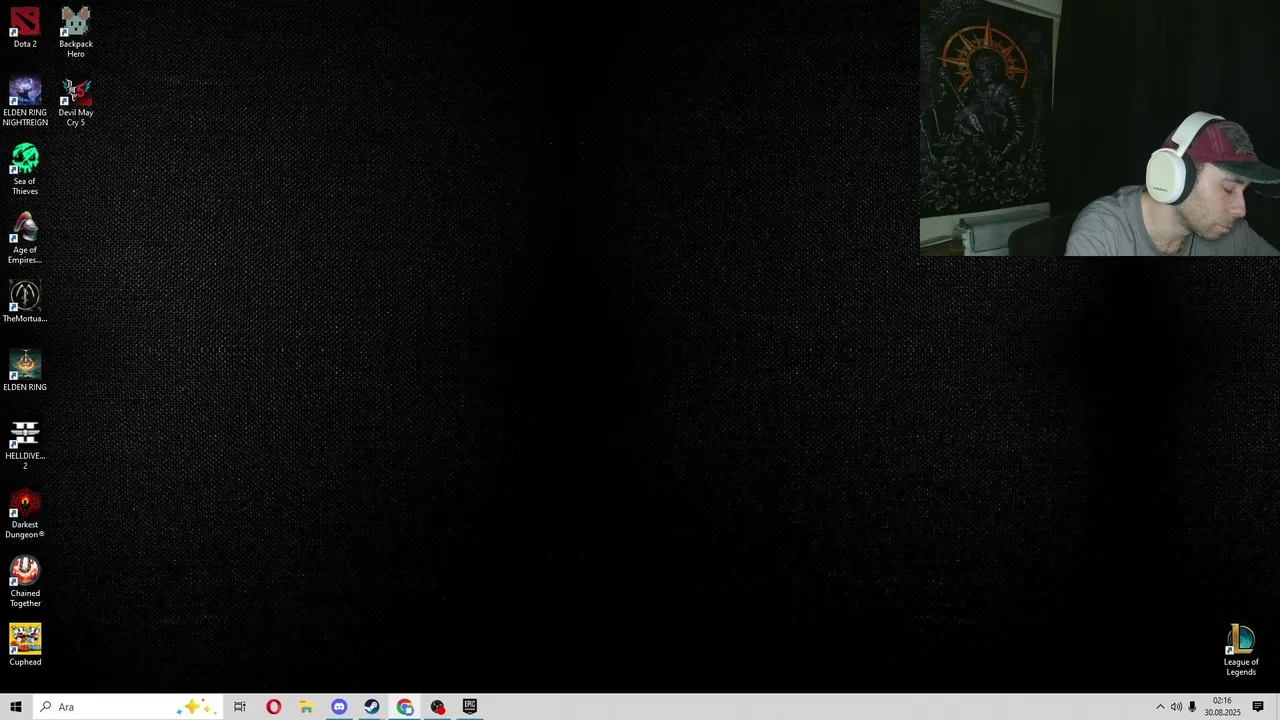Open File Explorer from the taskbar
Screen dimensions: 1280x720
(x=306, y=707)
